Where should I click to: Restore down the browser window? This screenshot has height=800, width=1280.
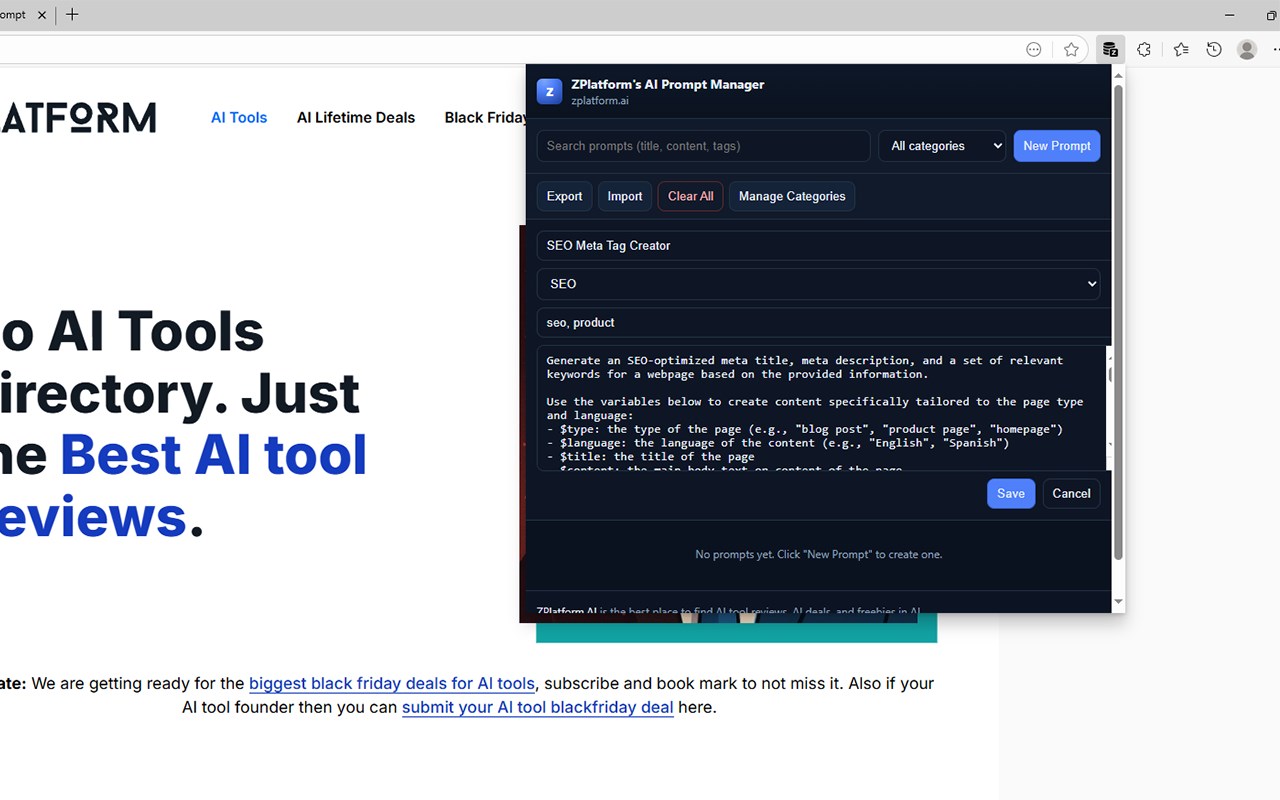pos(1271,15)
